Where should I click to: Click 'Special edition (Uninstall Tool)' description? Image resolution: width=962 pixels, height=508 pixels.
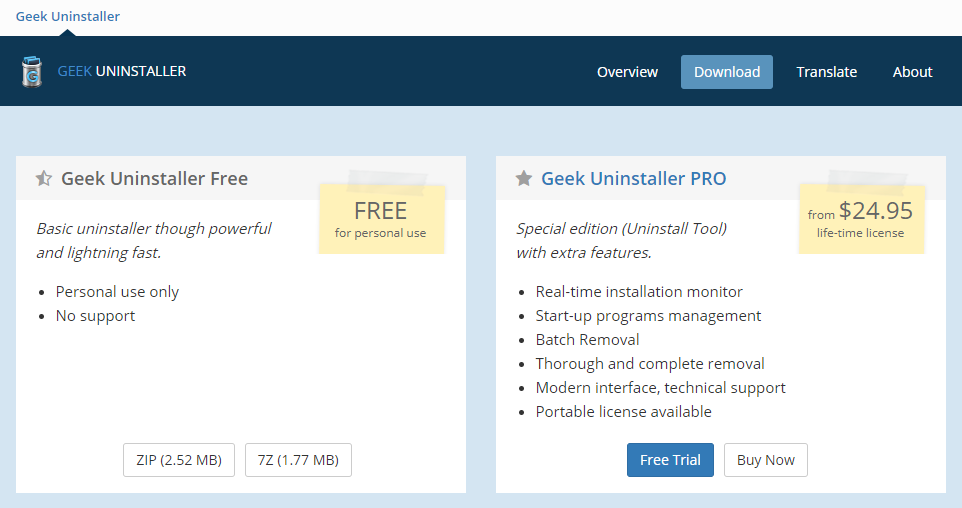(x=621, y=229)
